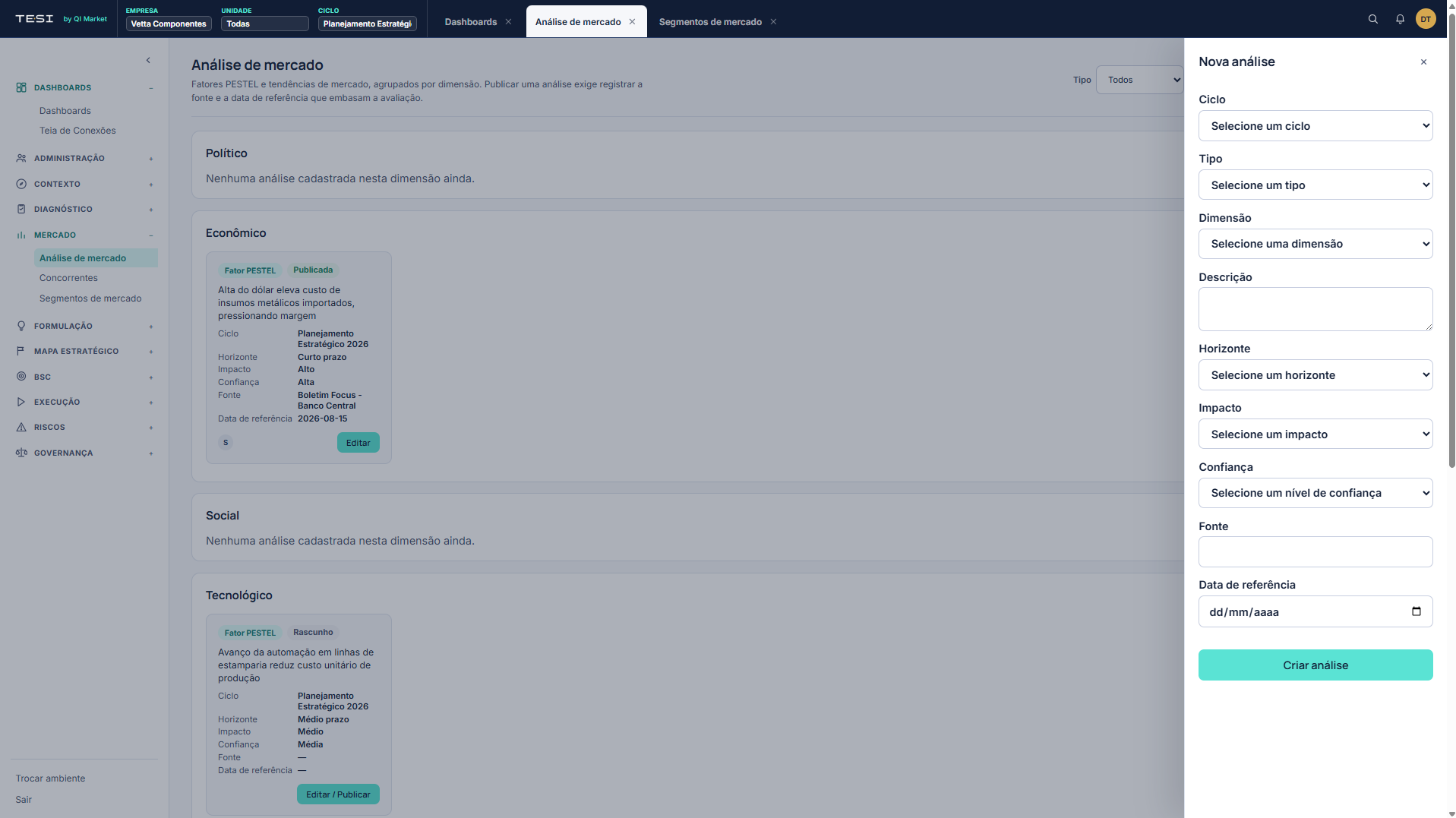Open the Selecione um tipo dropdown
This screenshot has width=1456, height=818.
click(1315, 185)
